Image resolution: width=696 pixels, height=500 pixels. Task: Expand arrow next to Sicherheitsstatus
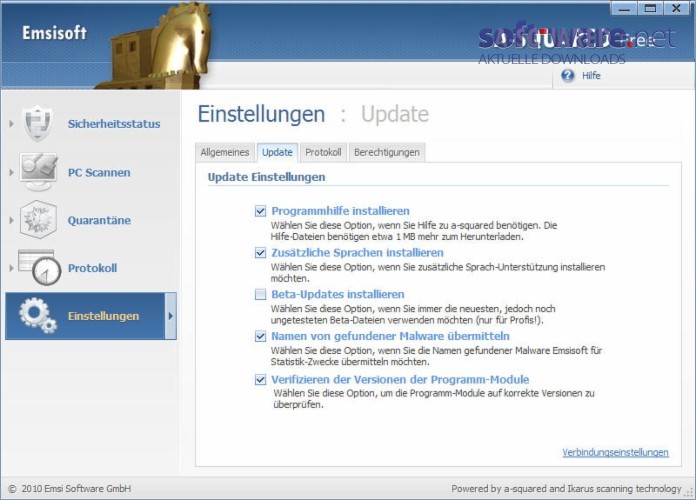click(x=11, y=124)
